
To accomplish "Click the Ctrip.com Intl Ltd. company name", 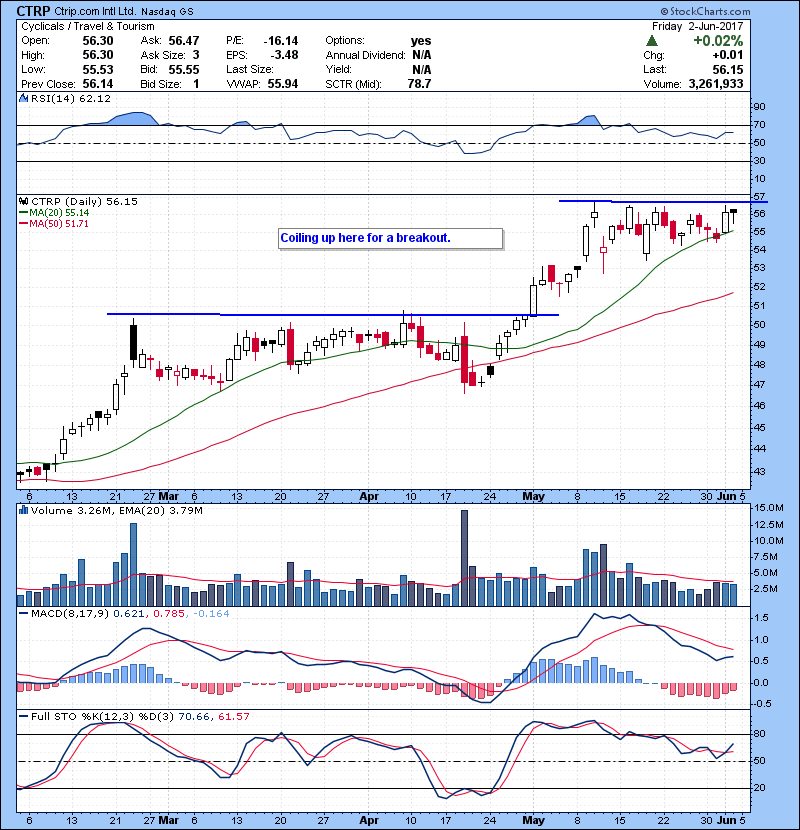I will click(x=95, y=12).
